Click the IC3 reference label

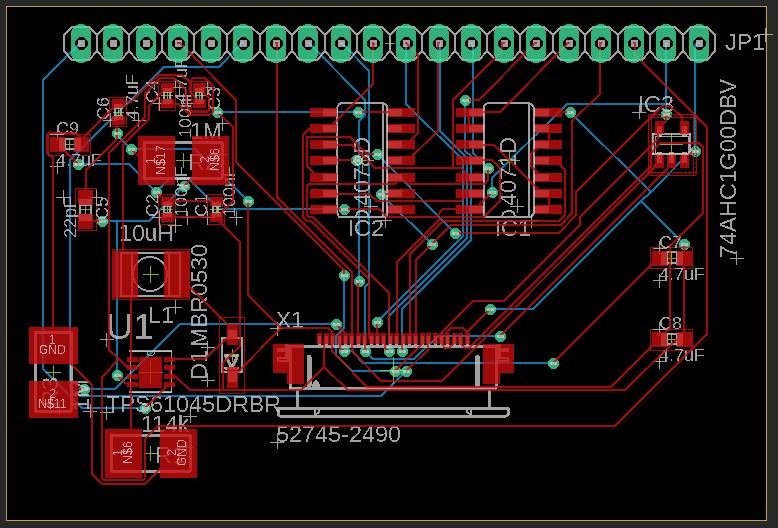point(655,105)
